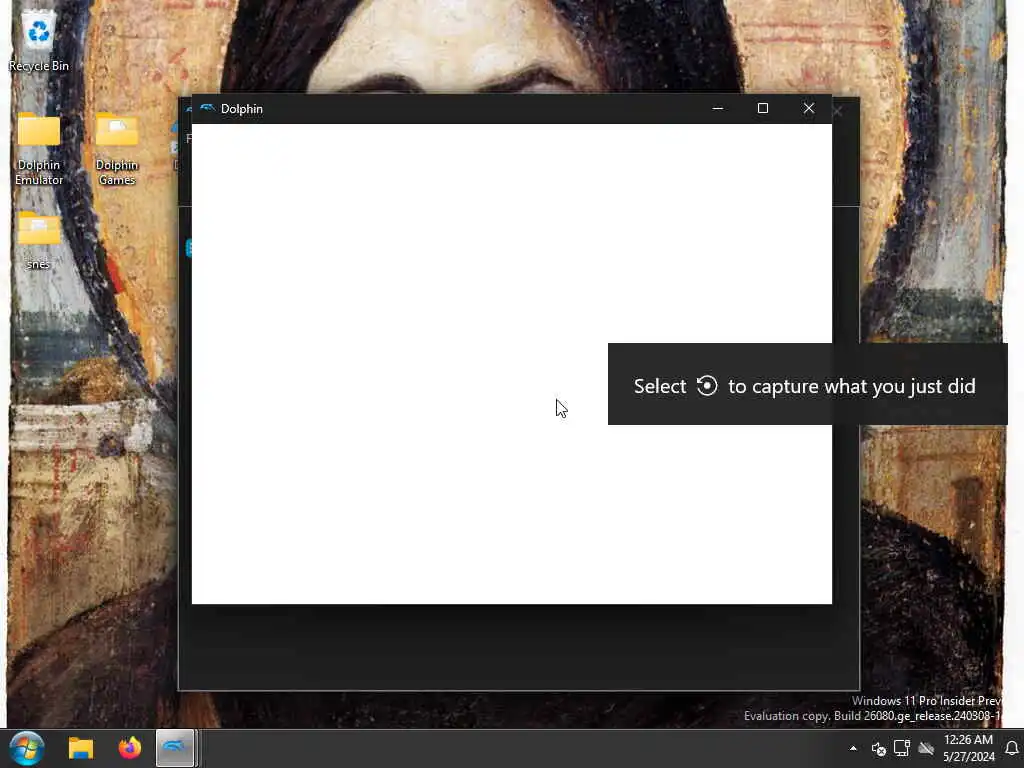Select the snes desktop folder

39,240
